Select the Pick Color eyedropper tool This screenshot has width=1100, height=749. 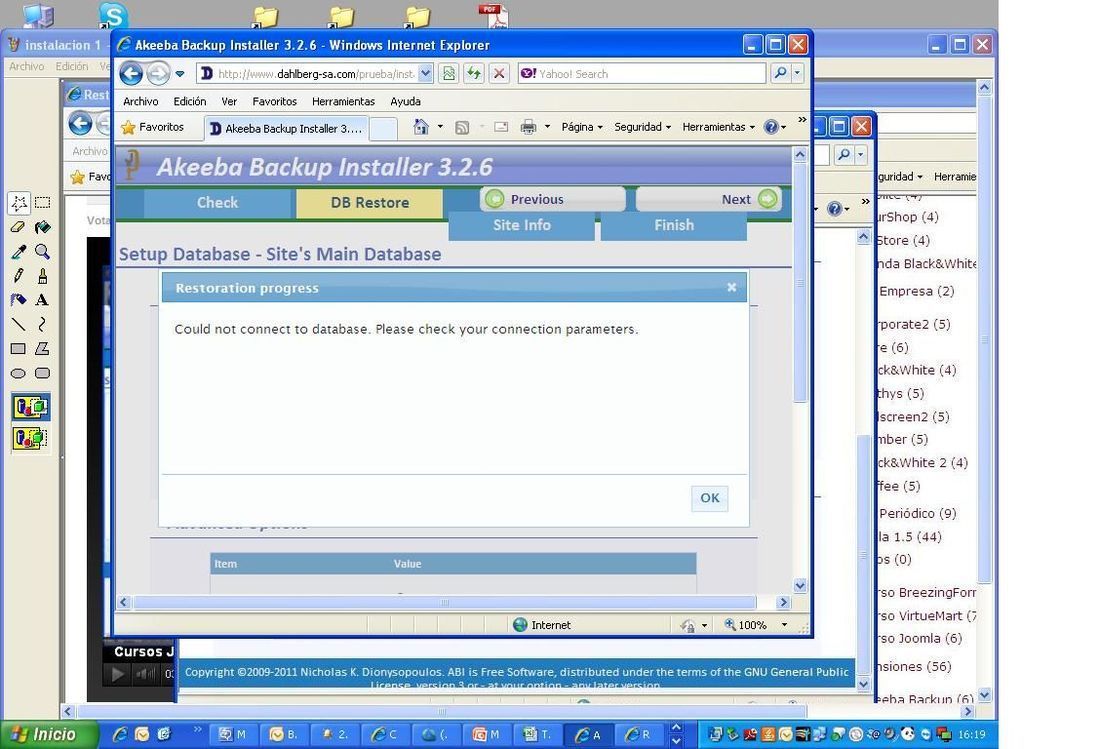pos(19,252)
